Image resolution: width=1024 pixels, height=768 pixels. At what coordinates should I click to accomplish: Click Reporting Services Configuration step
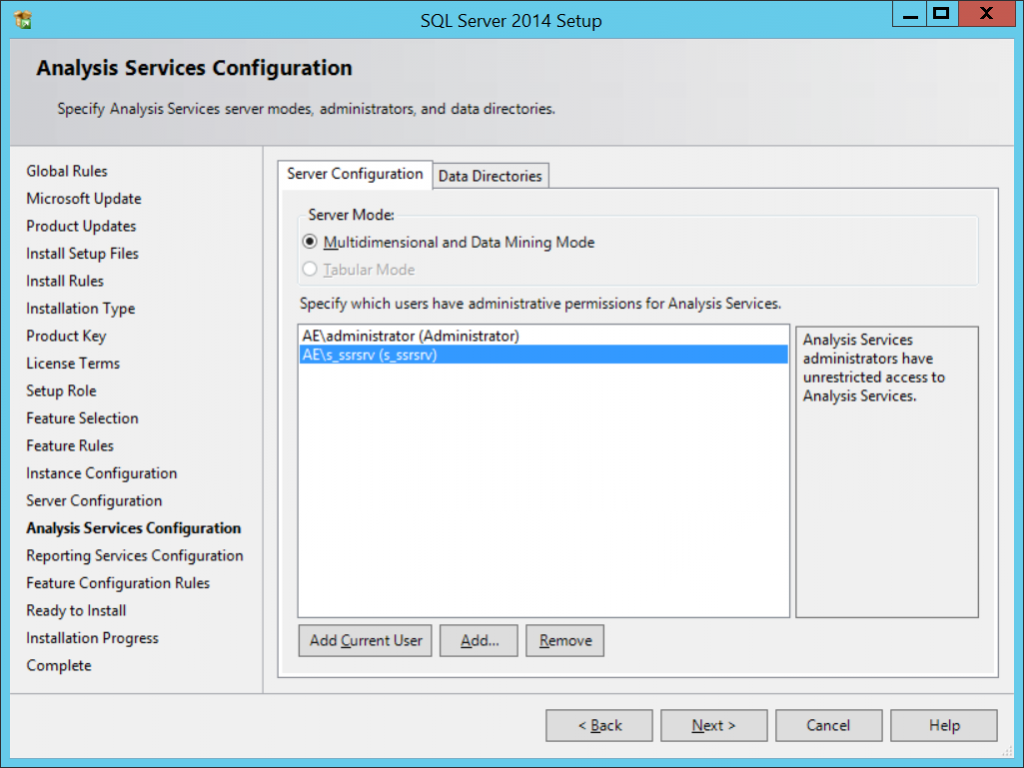[x=134, y=555]
